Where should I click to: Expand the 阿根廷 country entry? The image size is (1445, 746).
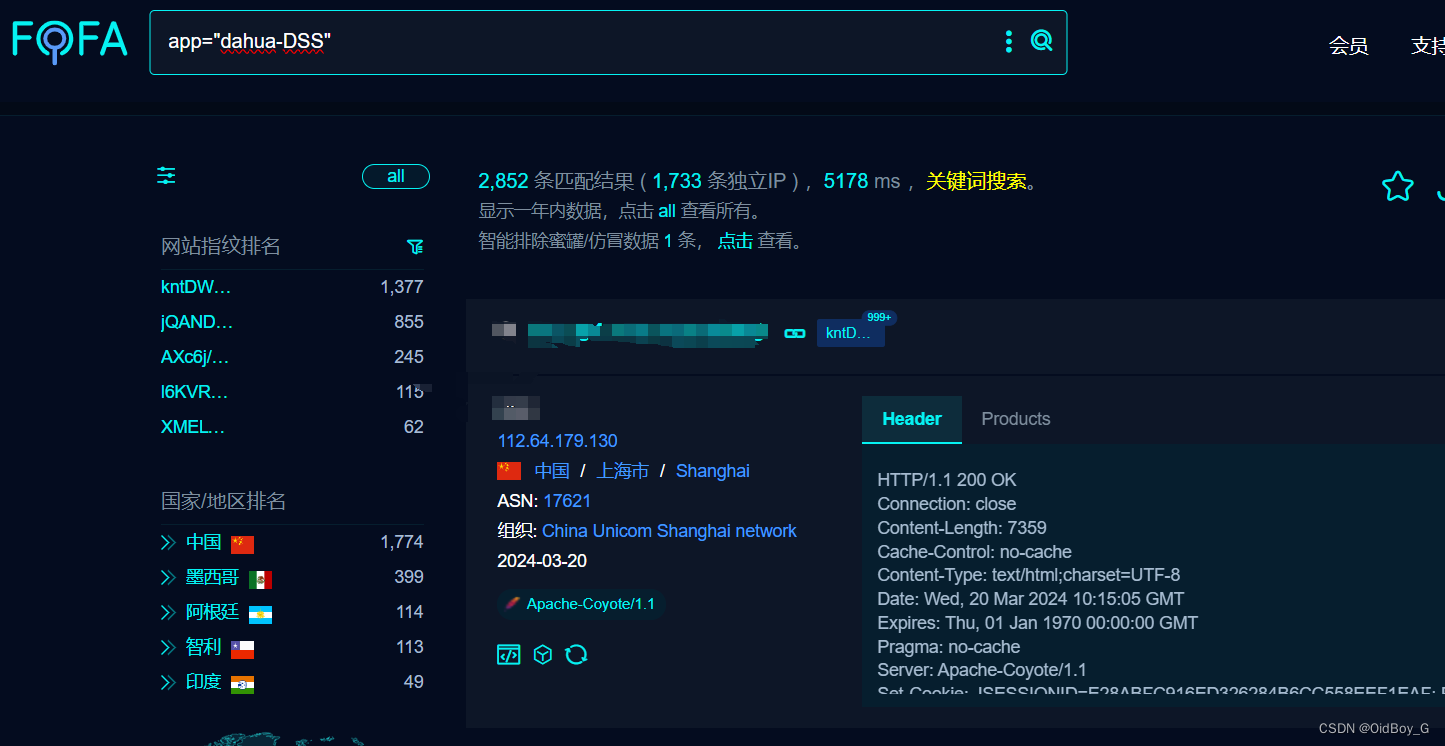pos(168,612)
